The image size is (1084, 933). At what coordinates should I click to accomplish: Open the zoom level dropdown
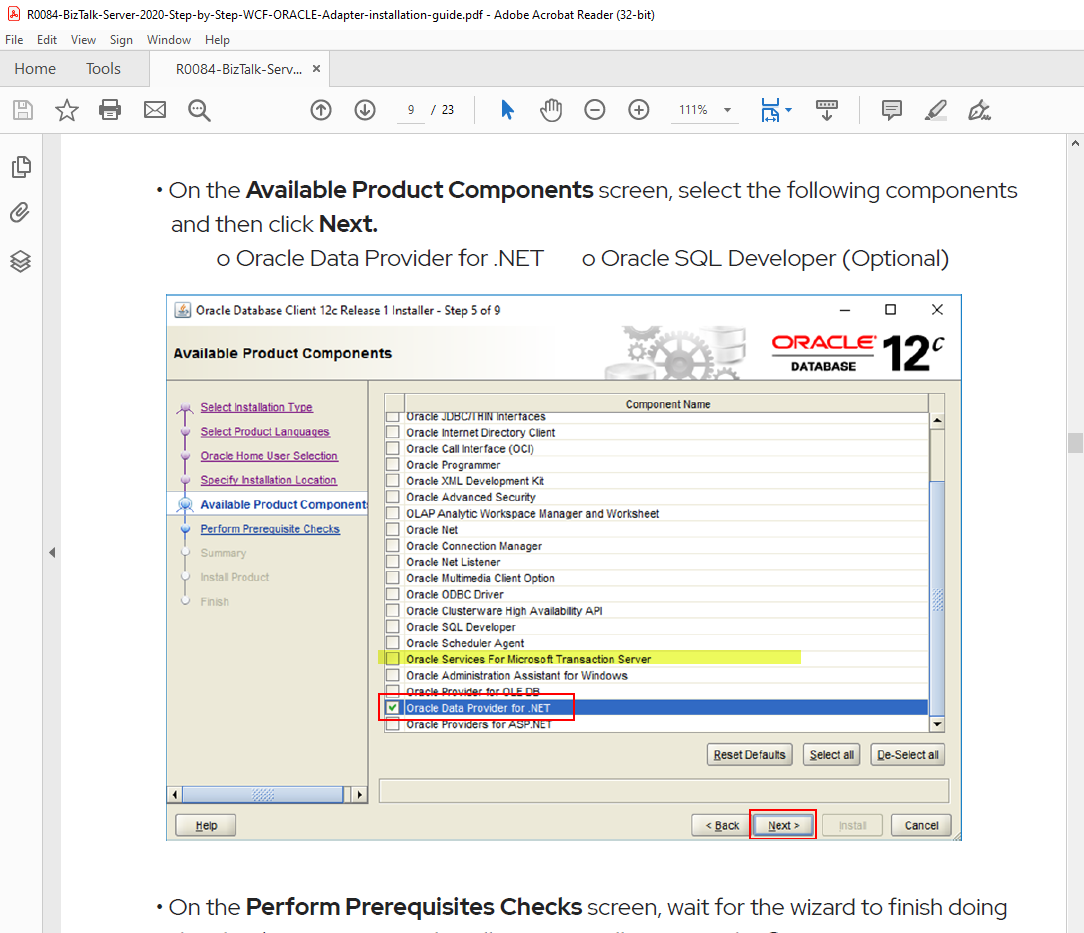coord(727,110)
